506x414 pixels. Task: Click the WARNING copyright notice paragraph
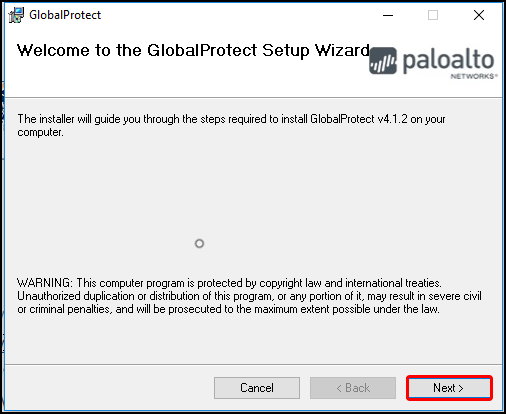click(249, 296)
